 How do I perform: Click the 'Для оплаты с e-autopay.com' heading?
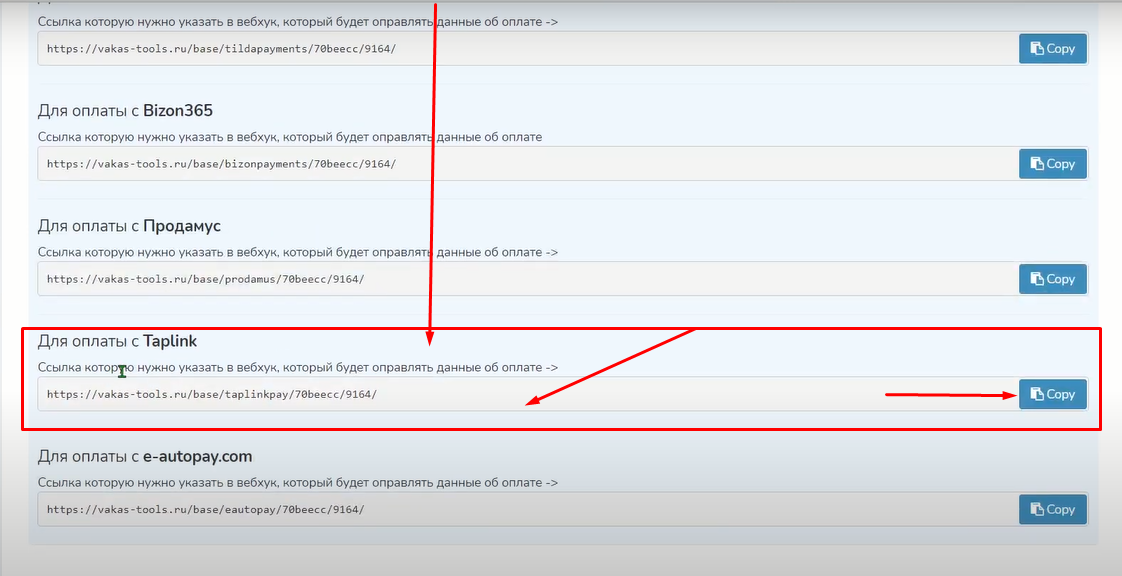[x=145, y=456]
